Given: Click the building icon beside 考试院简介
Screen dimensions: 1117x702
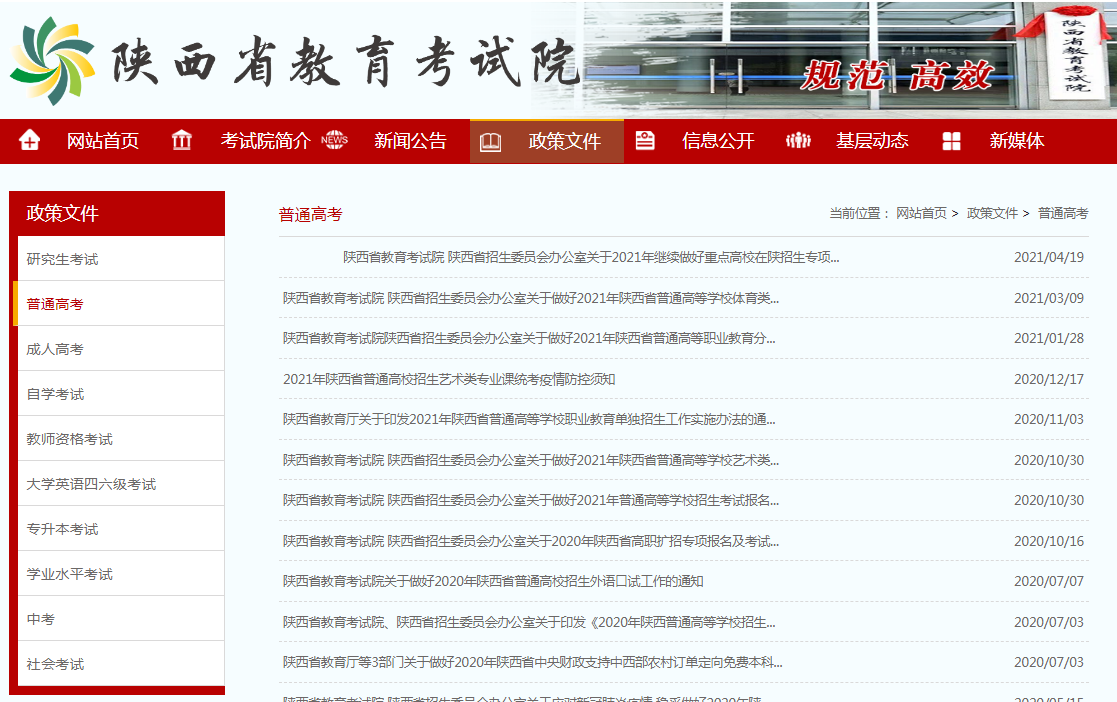Looking at the screenshot, I should click(182, 140).
